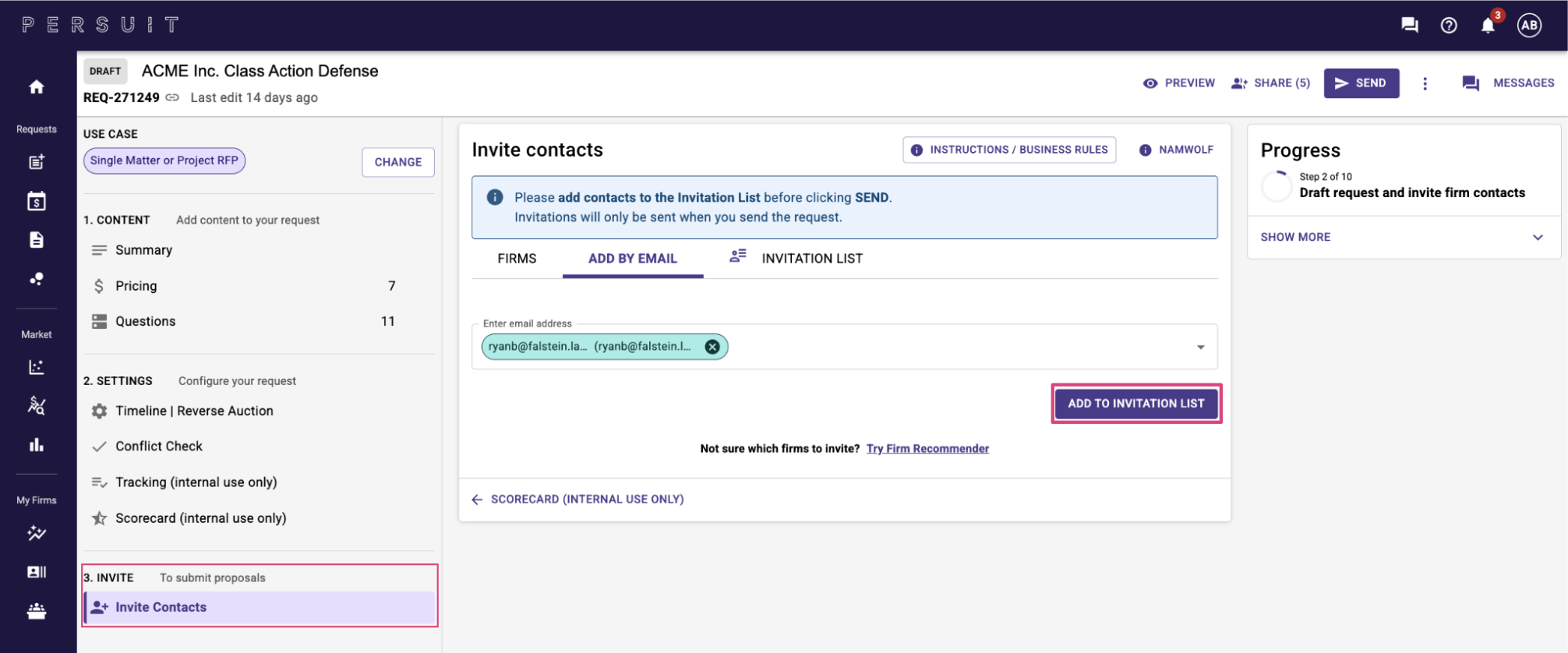Expand the email address dropdown arrow
This screenshot has width=1568, height=653.
[x=1201, y=348]
